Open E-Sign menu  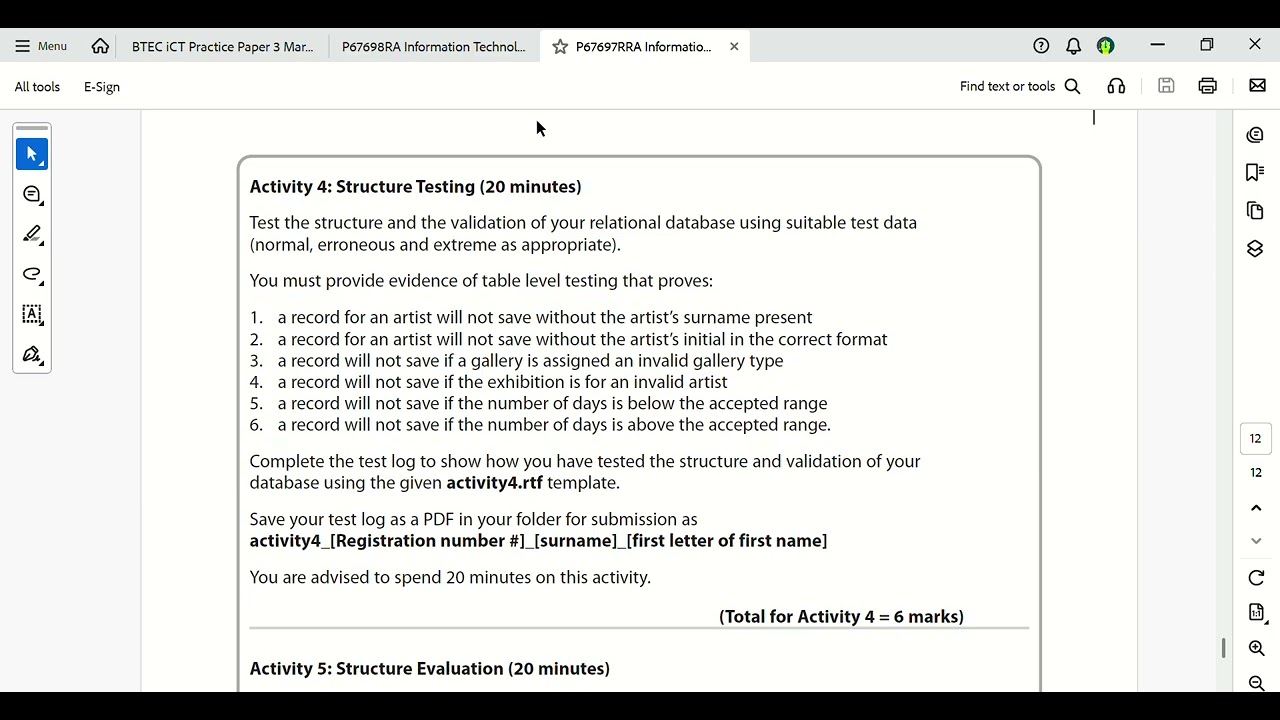[x=102, y=87]
